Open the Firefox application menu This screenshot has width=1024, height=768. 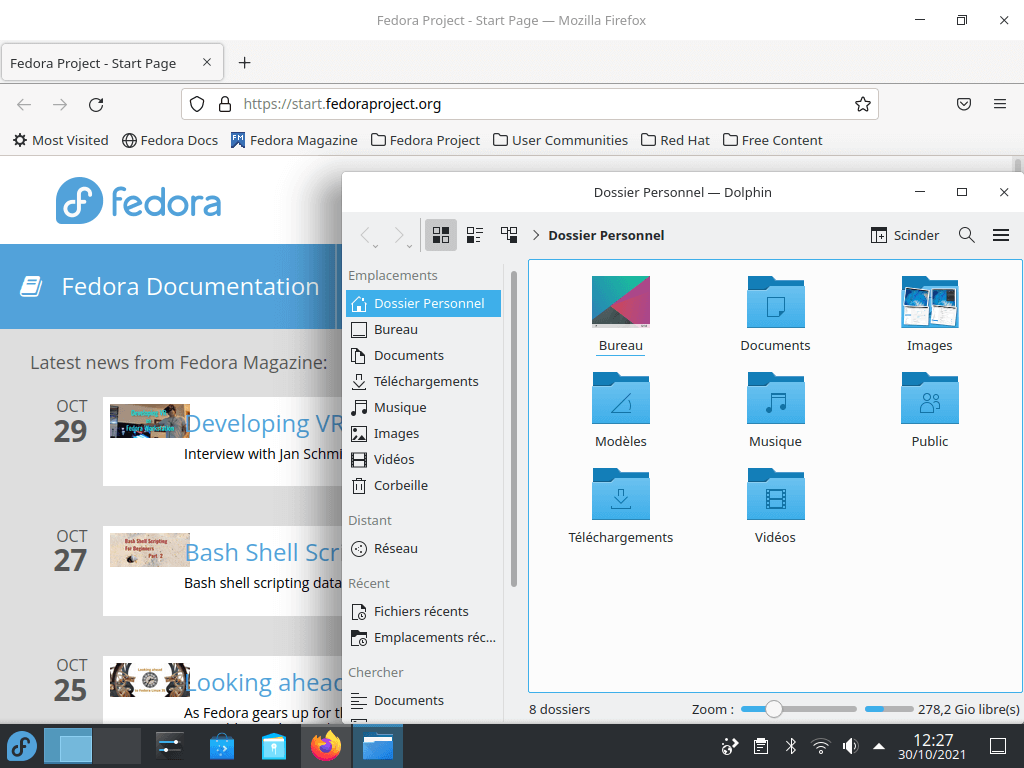[x=1000, y=104]
